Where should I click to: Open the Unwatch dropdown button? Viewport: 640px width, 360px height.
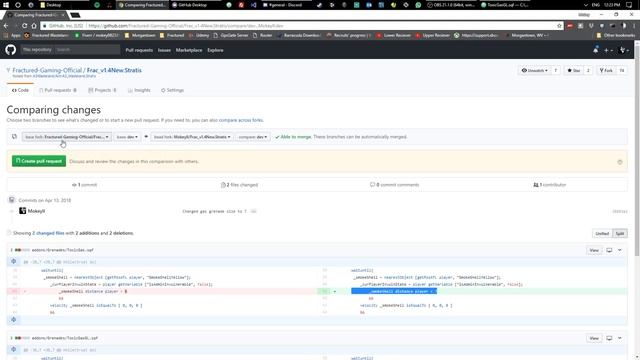click(534, 71)
